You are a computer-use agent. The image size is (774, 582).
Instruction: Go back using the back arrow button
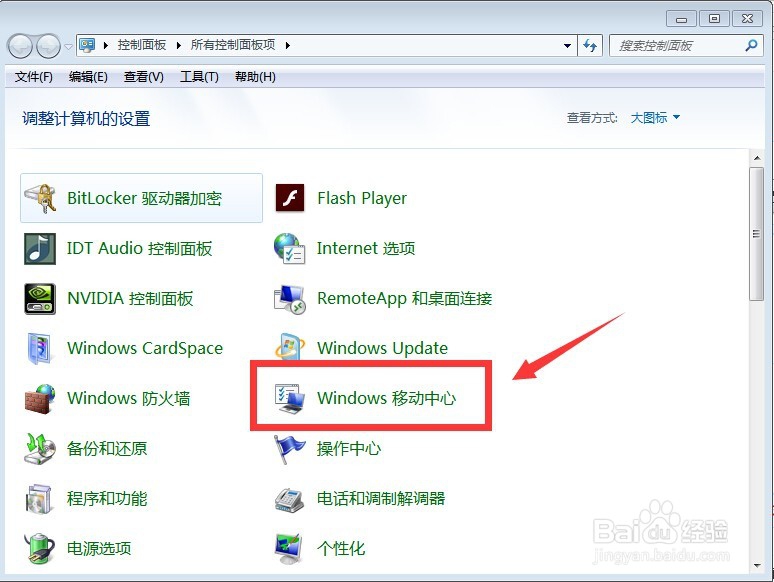click(x=20, y=46)
